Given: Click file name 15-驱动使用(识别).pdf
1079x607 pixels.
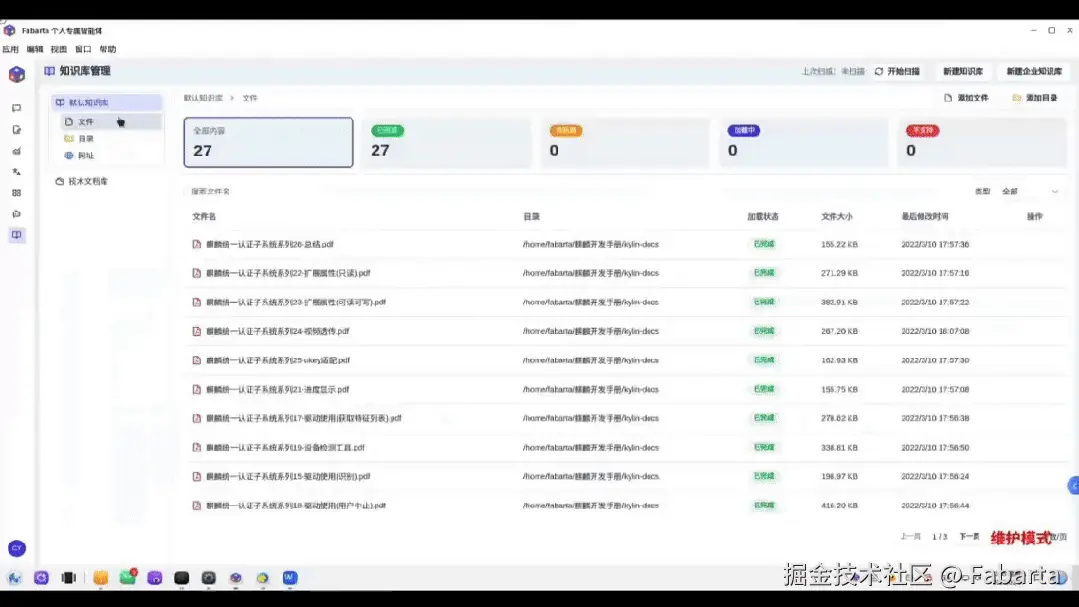Looking at the screenshot, I should click(288, 476).
